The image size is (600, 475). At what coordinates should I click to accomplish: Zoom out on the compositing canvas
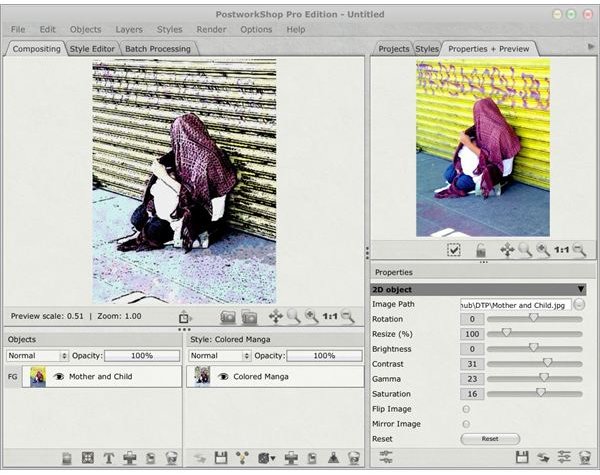(x=347, y=317)
